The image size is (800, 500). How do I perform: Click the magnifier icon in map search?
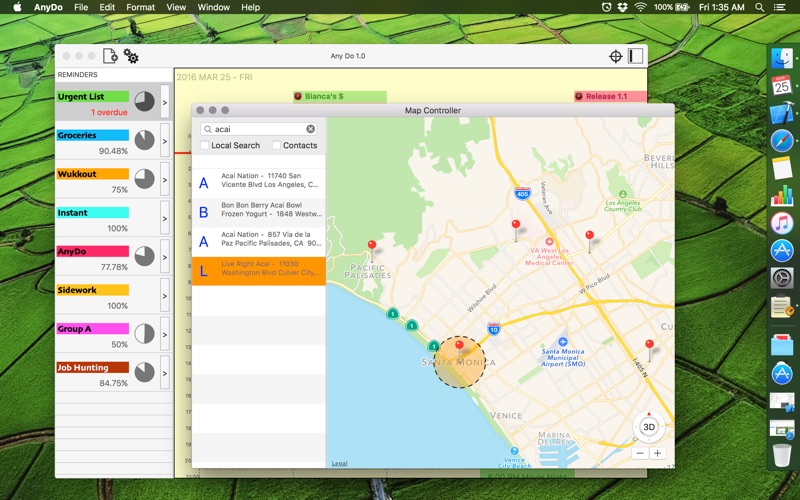coord(207,129)
